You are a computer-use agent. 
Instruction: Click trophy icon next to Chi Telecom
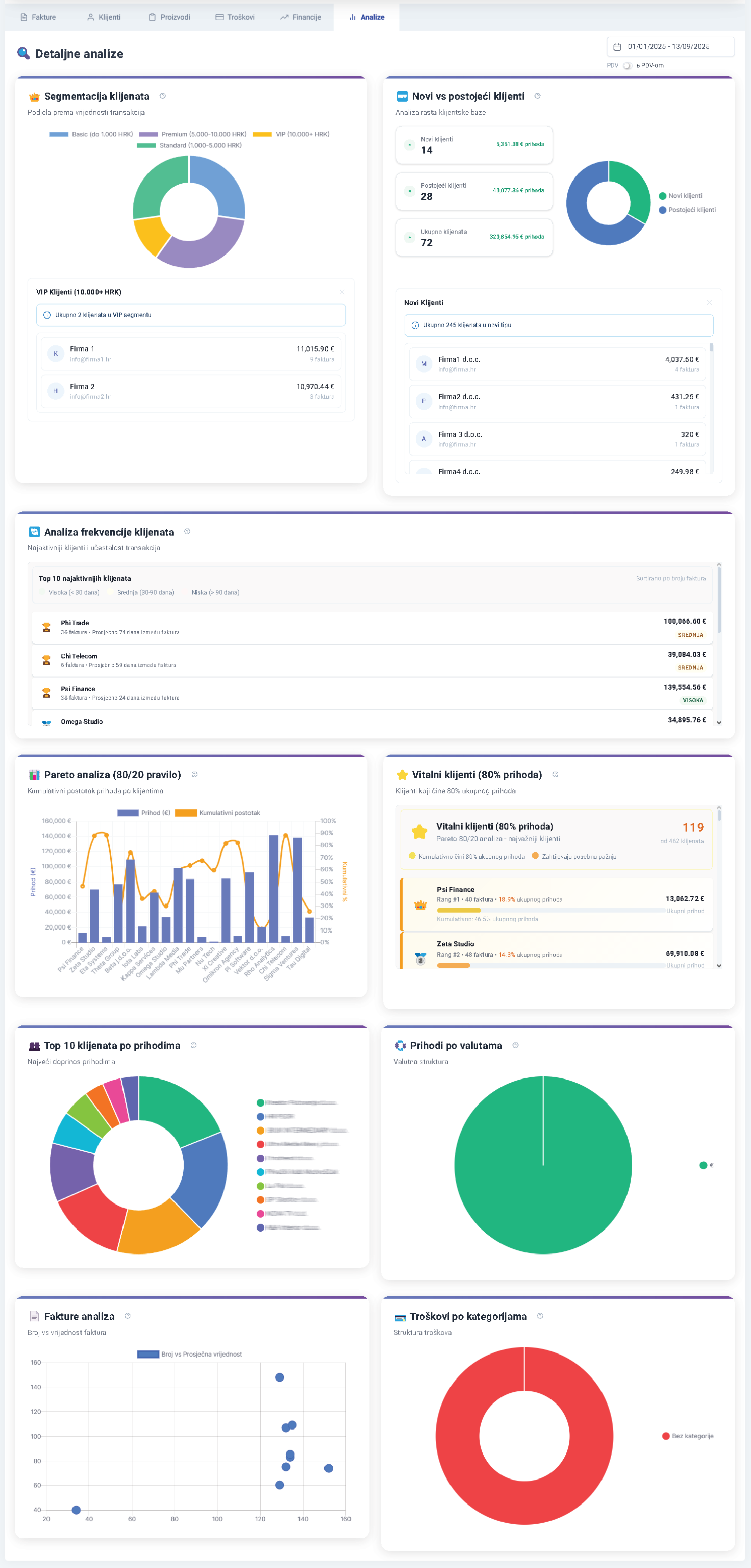(46, 660)
